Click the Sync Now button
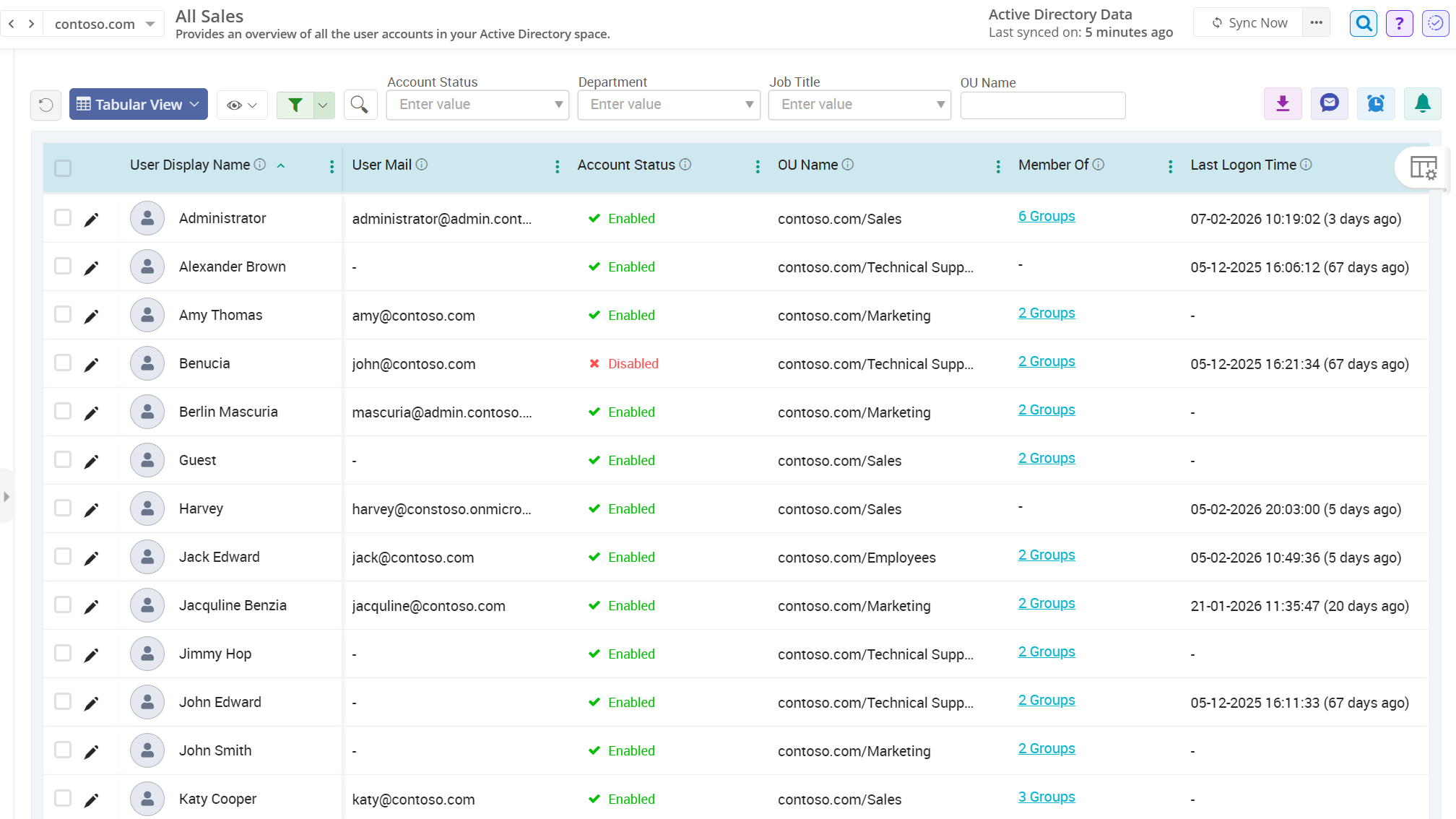Viewport: 1456px width, 819px height. (1249, 22)
